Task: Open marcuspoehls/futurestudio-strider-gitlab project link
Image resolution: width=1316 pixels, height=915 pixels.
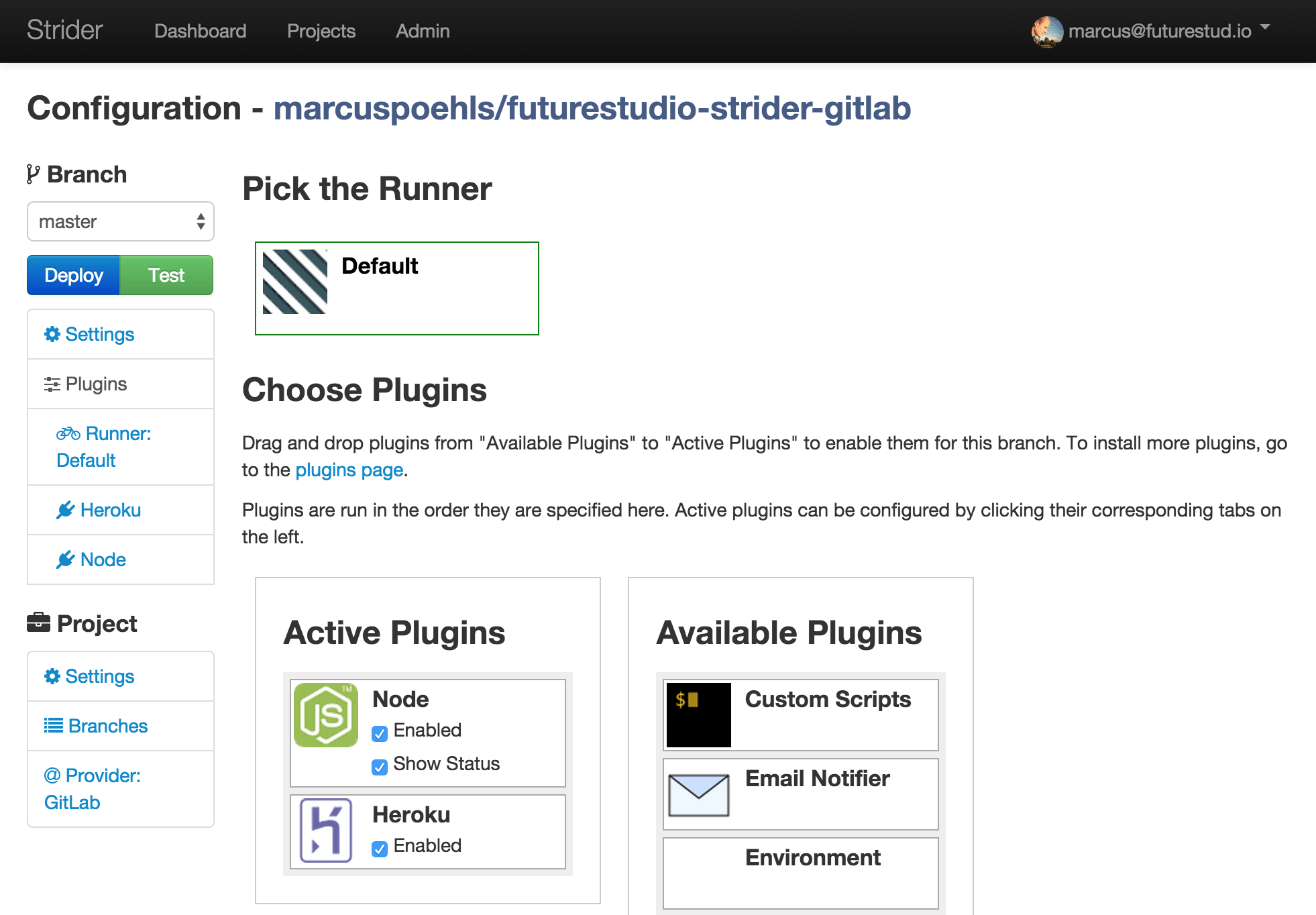Action: click(x=592, y=108)
